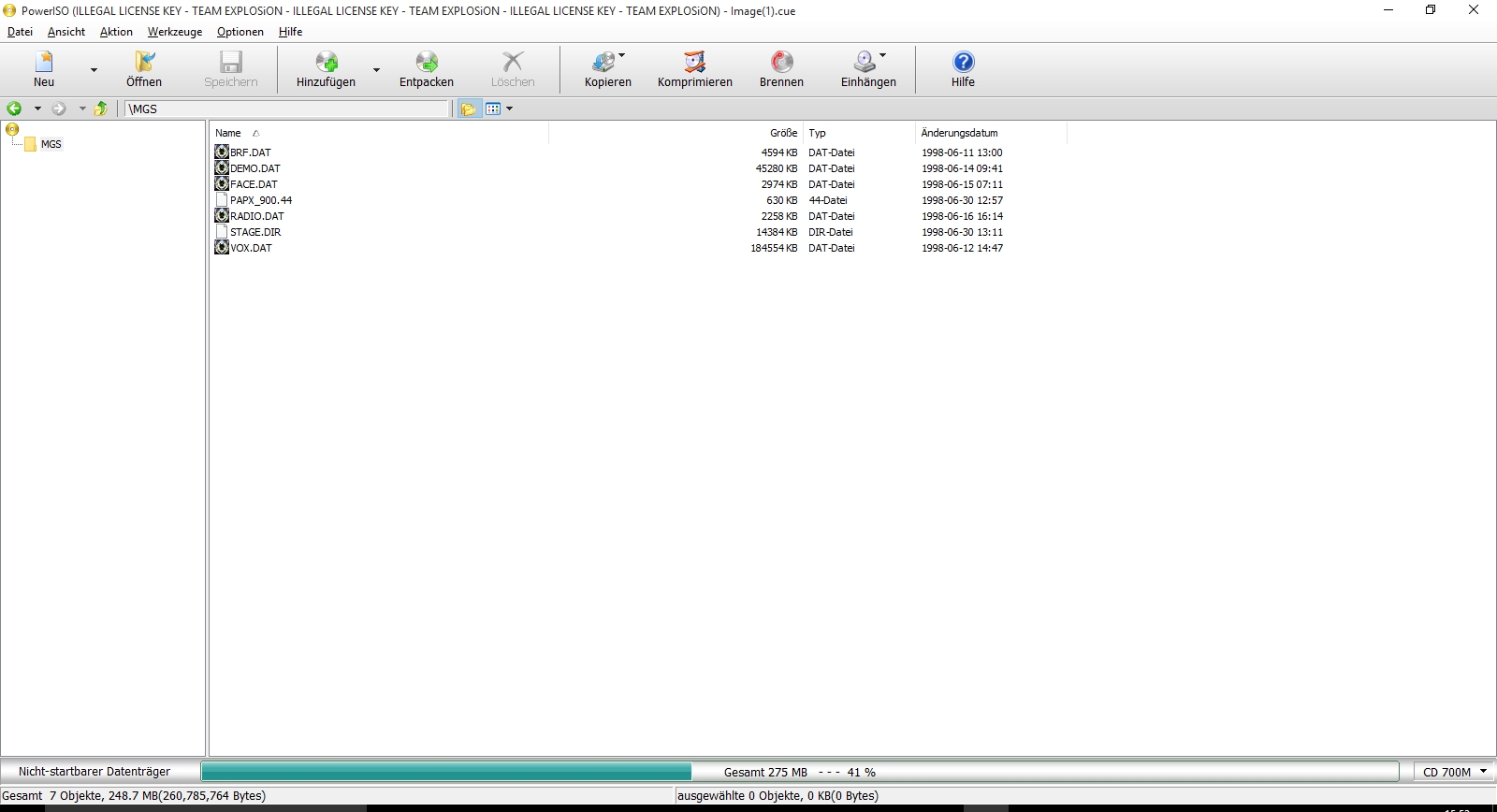The height and width of the screenshot is (812, 1497).
Task: Expand the view mode dropdown arrow
Action: (x=510, y=109)
